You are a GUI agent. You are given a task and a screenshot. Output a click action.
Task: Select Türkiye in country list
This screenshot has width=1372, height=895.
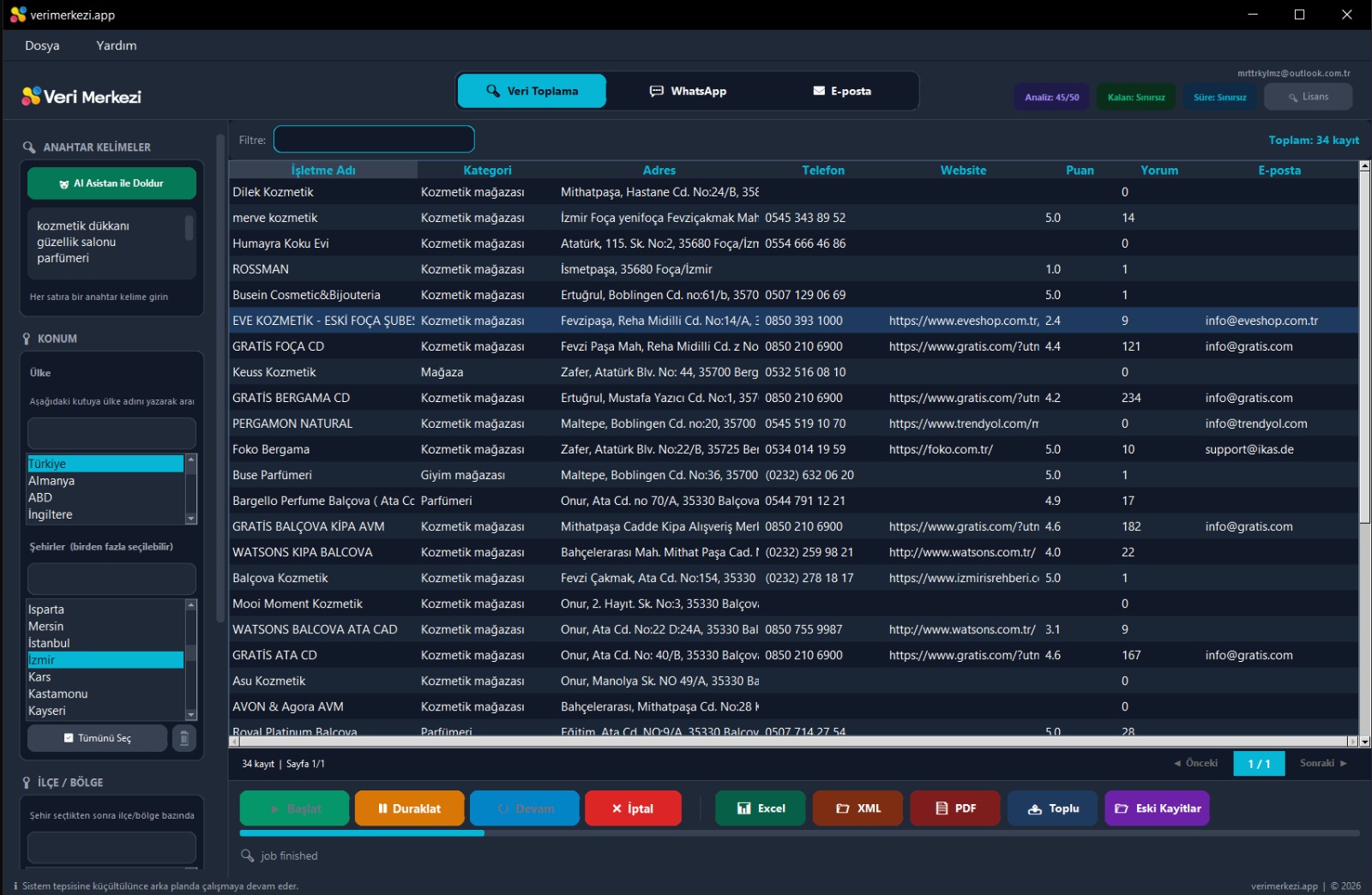105,464
